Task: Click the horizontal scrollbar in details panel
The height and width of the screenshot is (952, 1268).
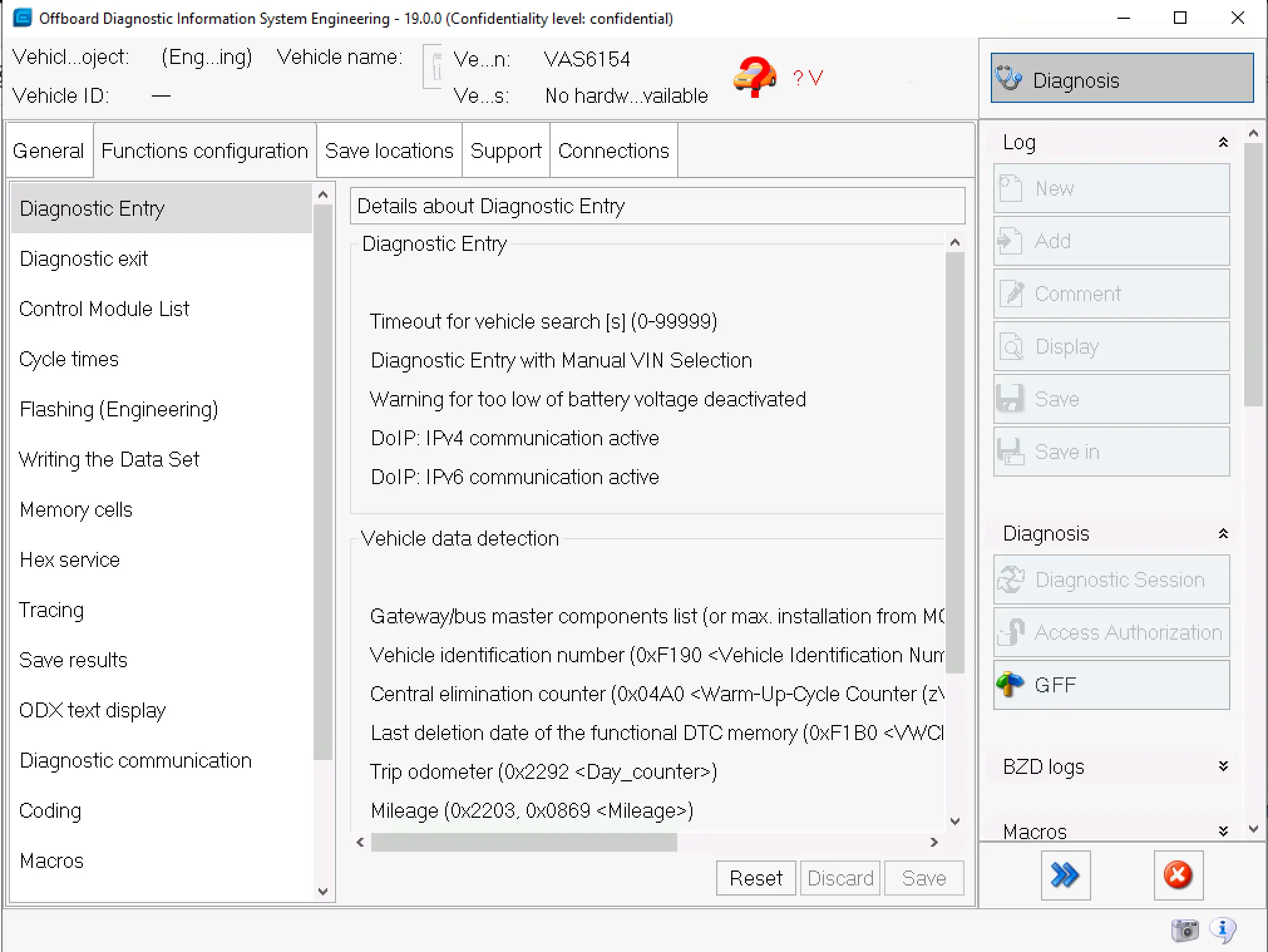Action: 524,842
